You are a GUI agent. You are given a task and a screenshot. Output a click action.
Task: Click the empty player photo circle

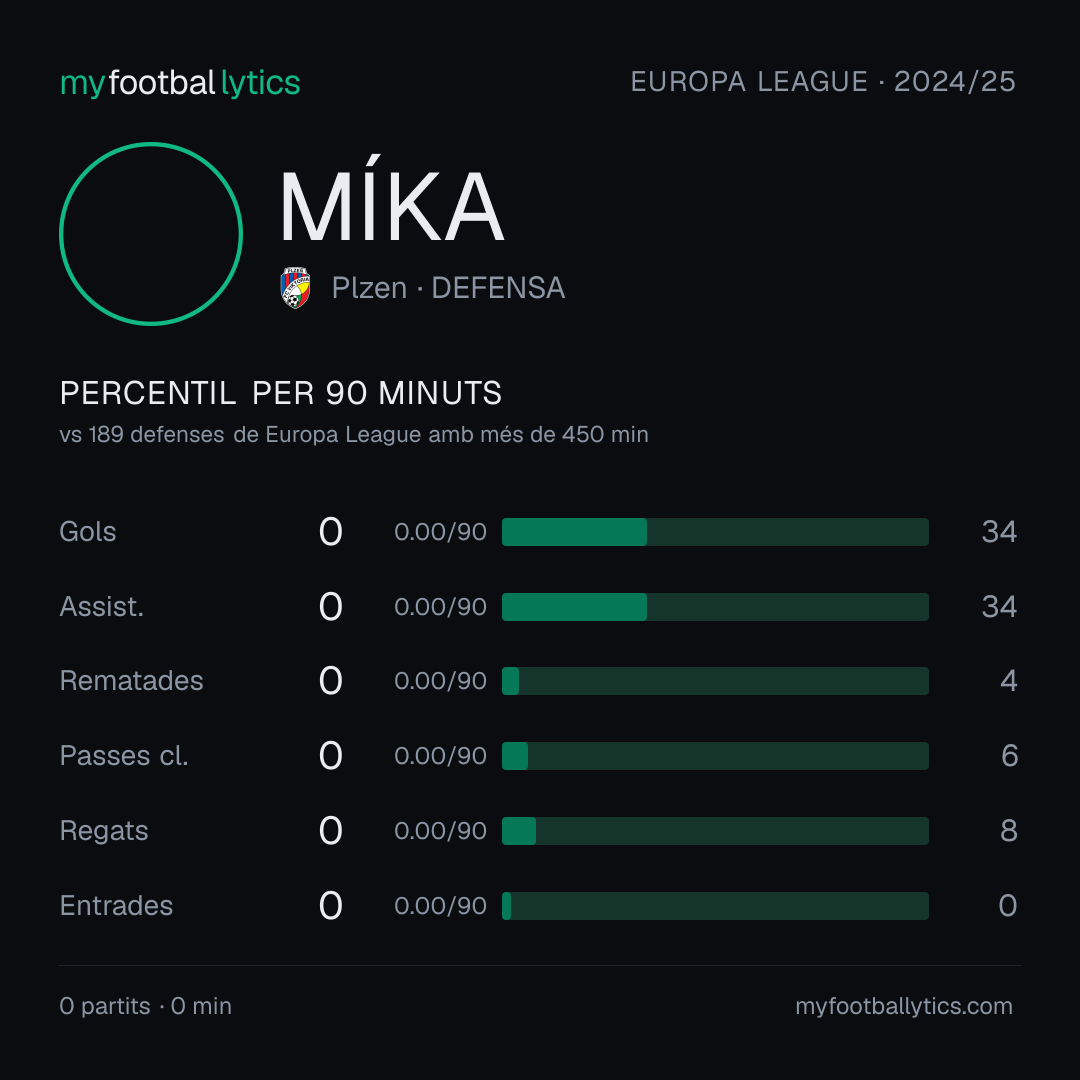[151, 234]
